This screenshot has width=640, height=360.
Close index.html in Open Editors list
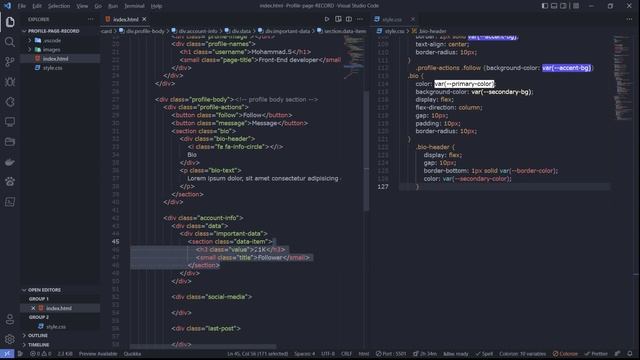[x=33, y=308]
